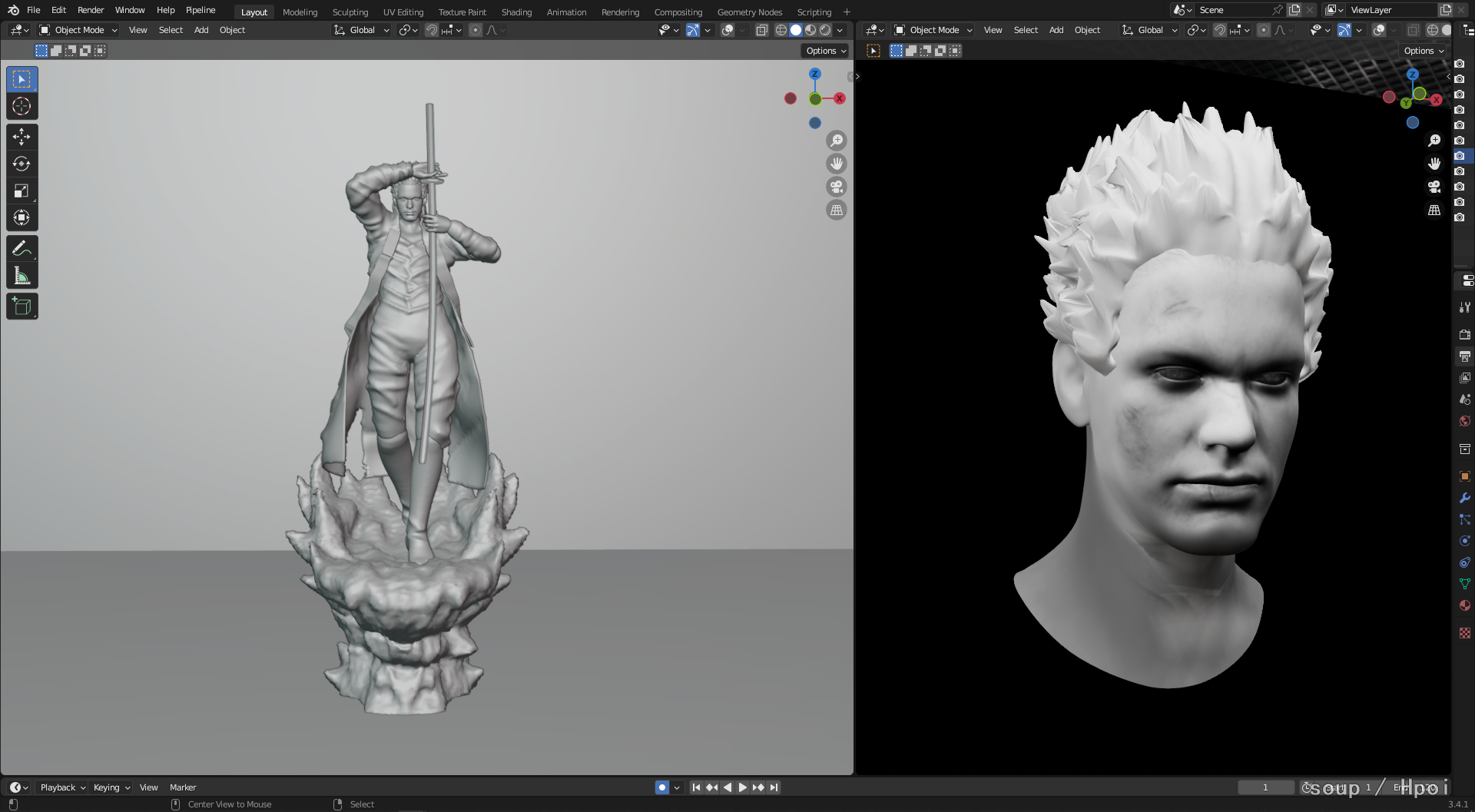The image size is (1475, 812).
Task: Switch to Geometry Nodes workspace tab
Action: coord(750,12)
